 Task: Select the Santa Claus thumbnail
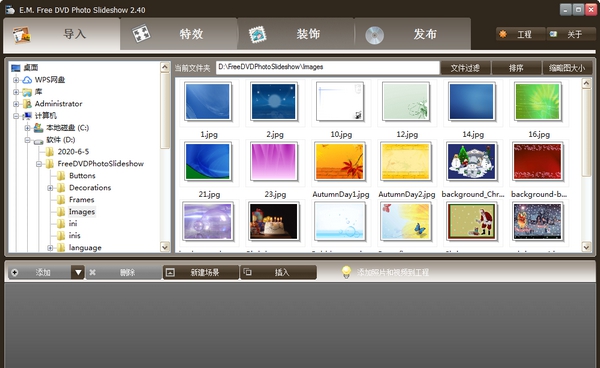472,221
